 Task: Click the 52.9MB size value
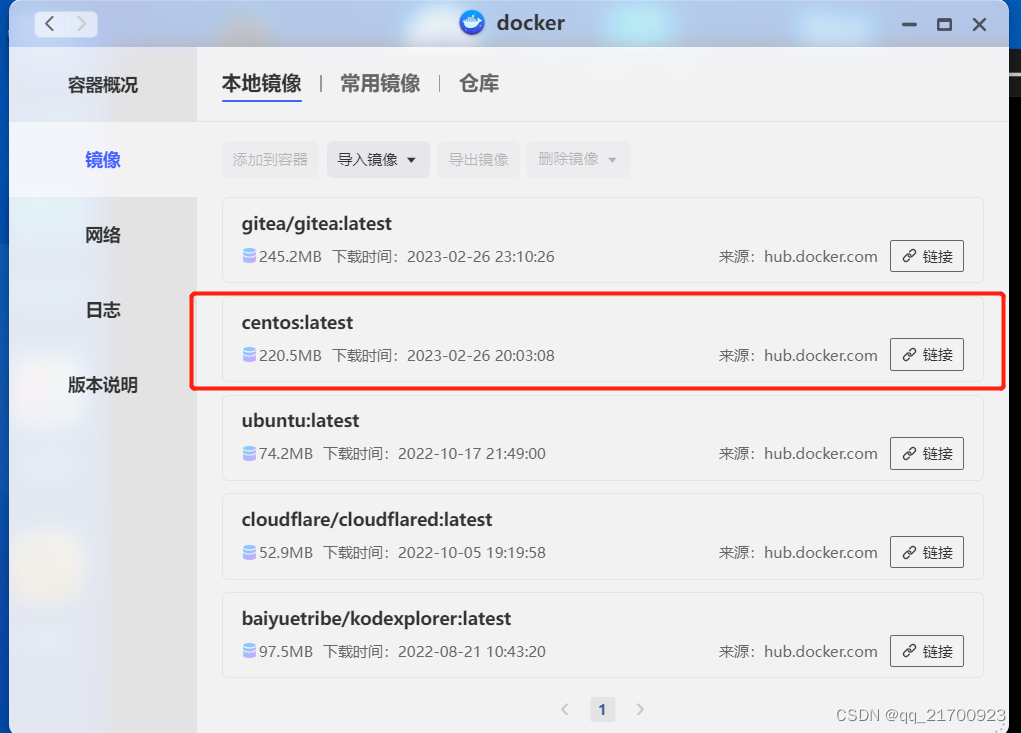point(286,553)
